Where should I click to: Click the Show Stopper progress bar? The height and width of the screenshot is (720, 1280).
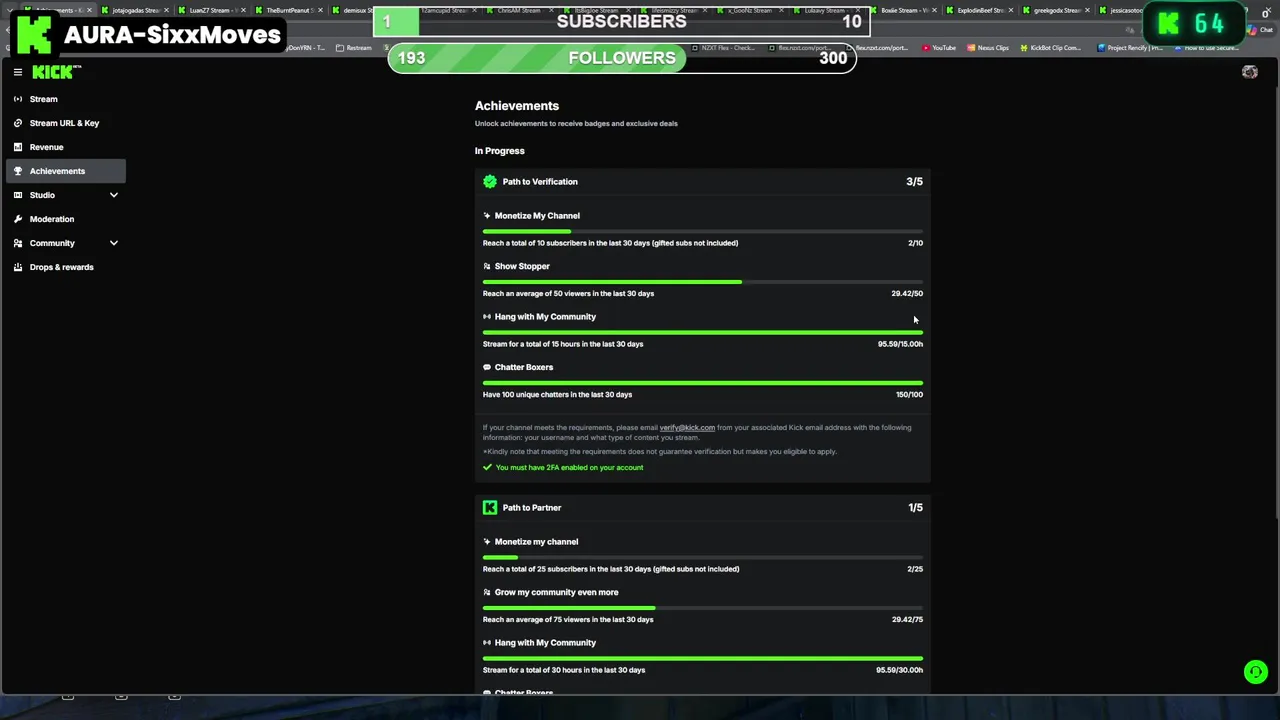click(703, 282)
